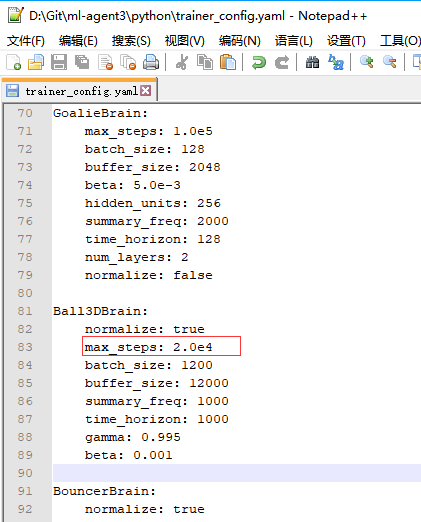Click the Paste clipboard icon
The width and height of the screenshot is (421, 522).
[x=228, y=62]
